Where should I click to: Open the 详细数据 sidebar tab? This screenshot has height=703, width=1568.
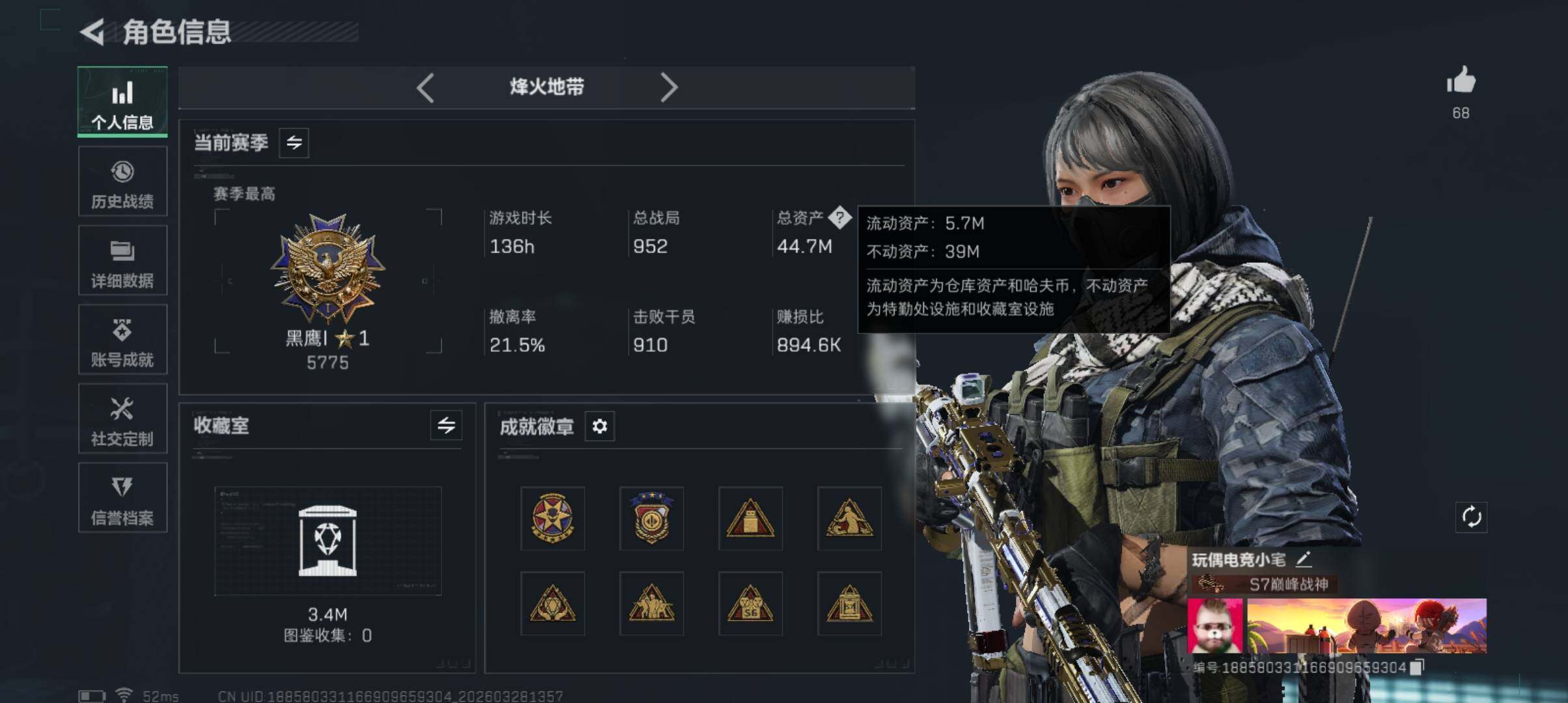point(122,260)
